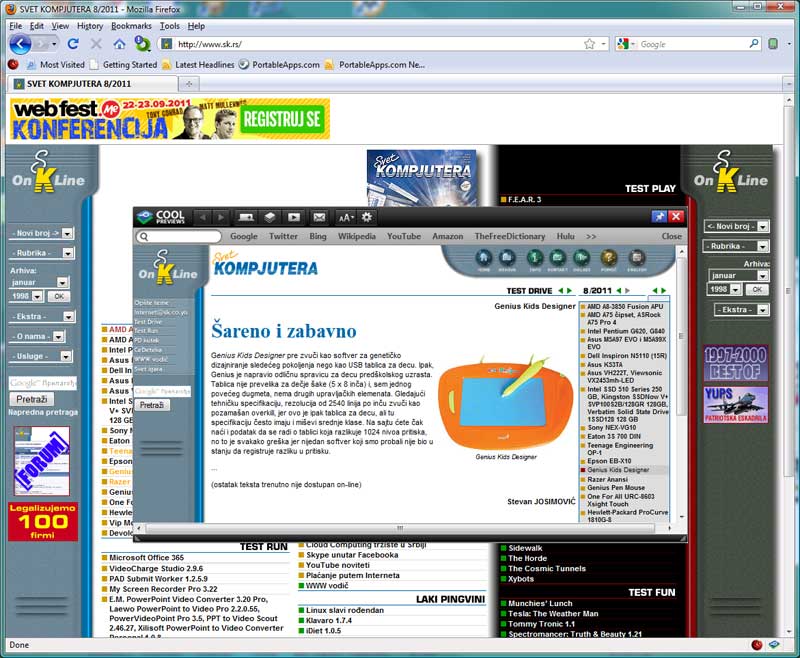Viewport: 800px width, 658px height.
Task: Send preview by CoolPreviews email envelope icon
Action: 319,217
